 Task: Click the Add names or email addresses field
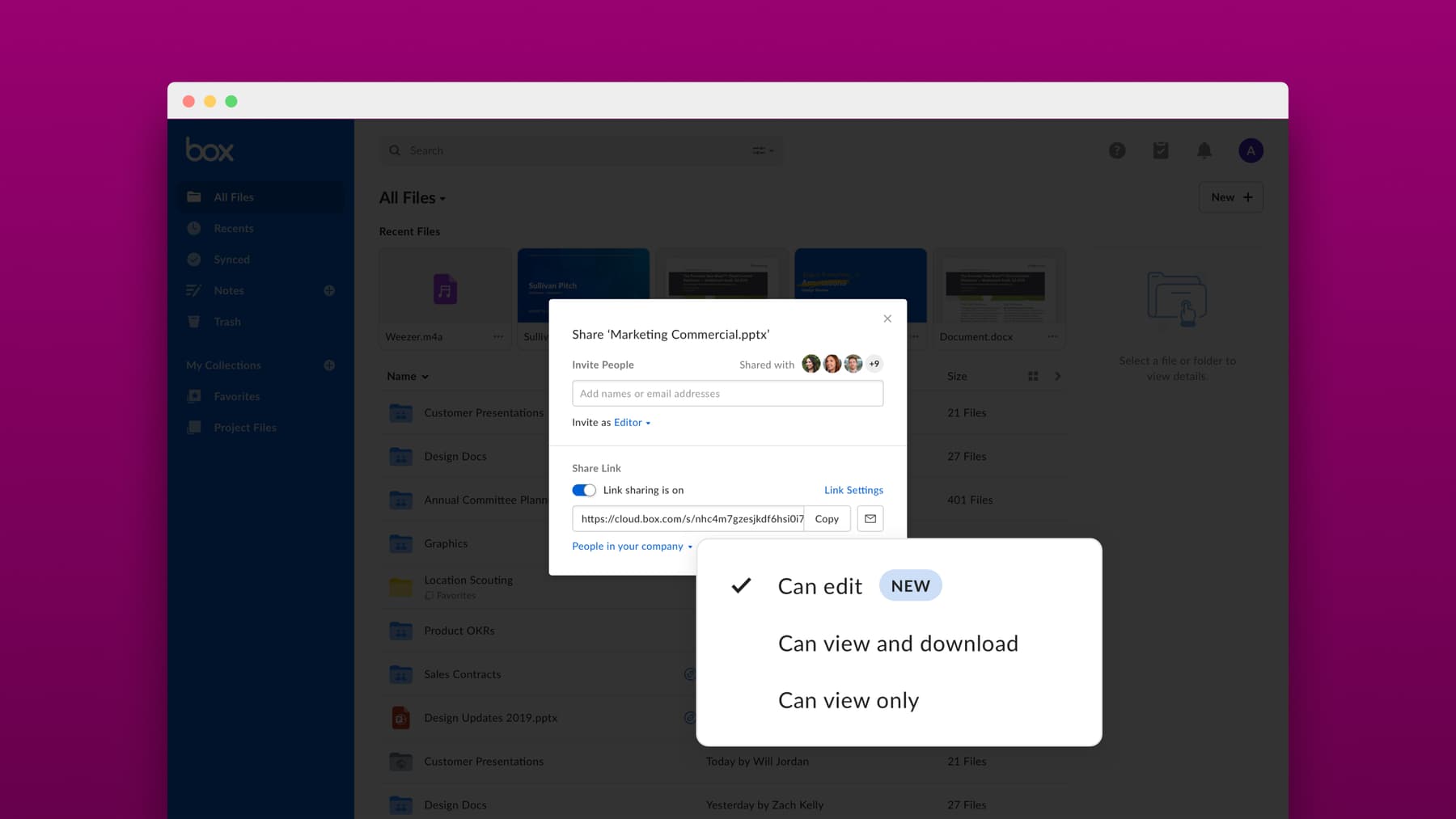(x=727, y=394)
